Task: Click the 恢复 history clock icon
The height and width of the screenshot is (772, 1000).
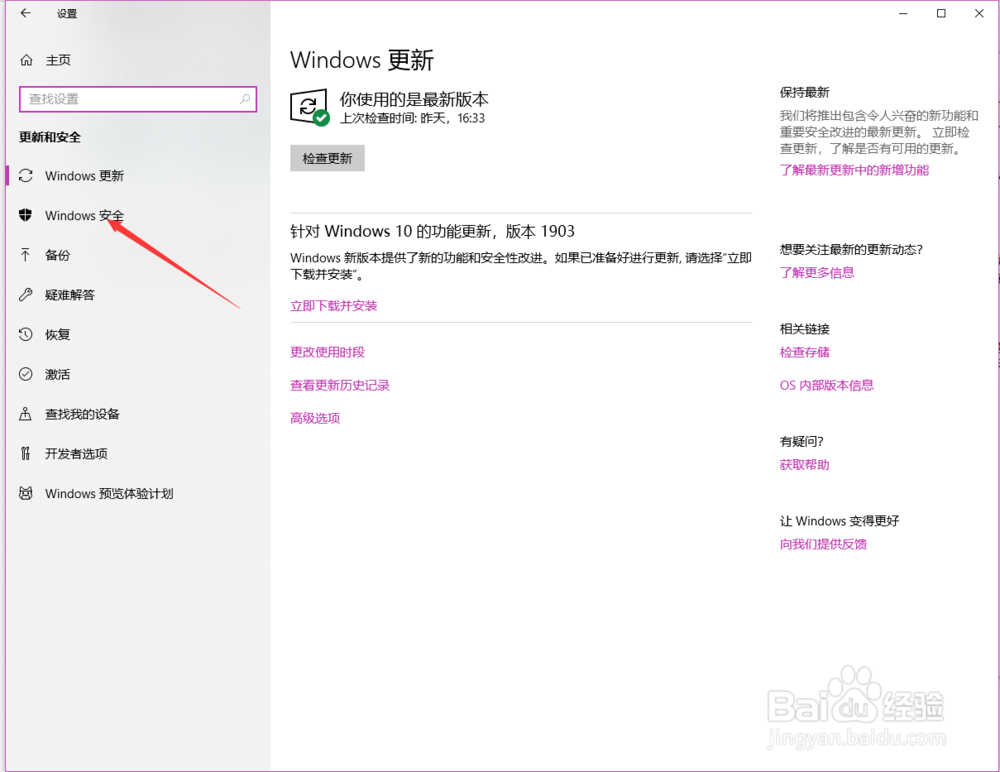Action: [26, 334]
